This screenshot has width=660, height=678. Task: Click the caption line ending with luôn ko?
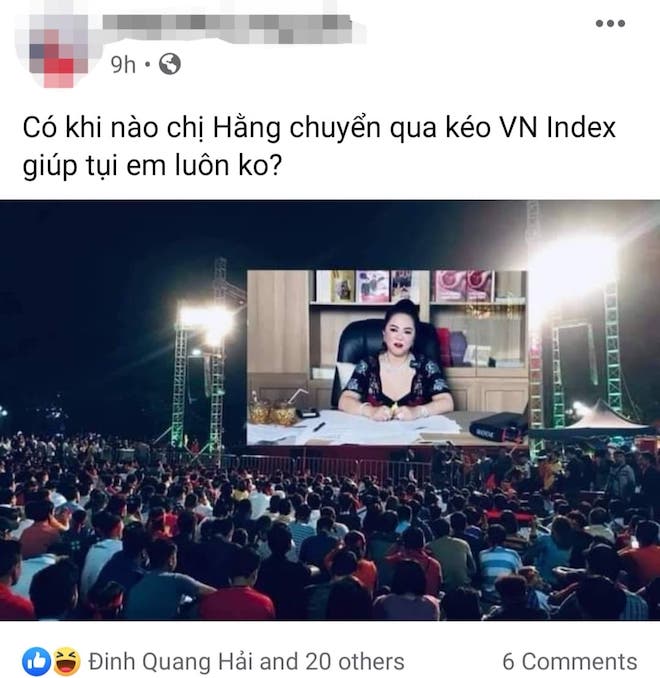click(x=152, y=166)
